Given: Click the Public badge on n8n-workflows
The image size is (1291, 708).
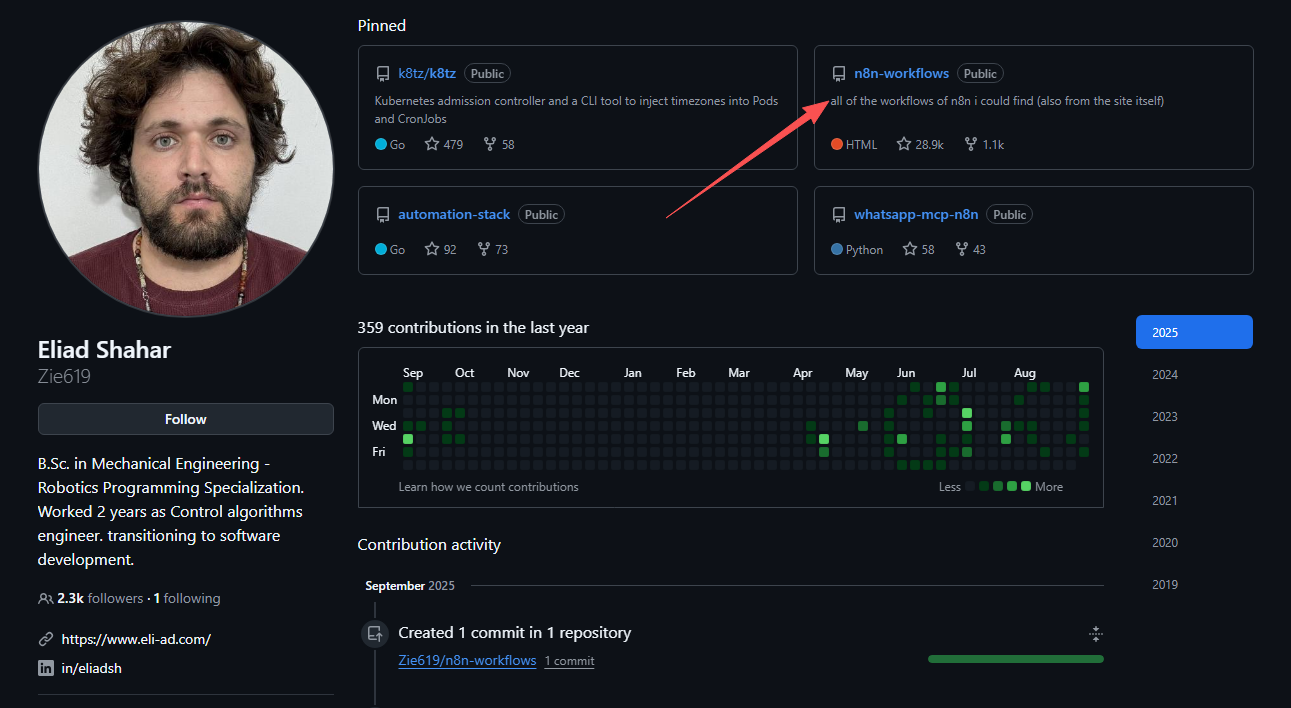Looking at the screenshot, I should pyautogui.click(x=980, y=73).
